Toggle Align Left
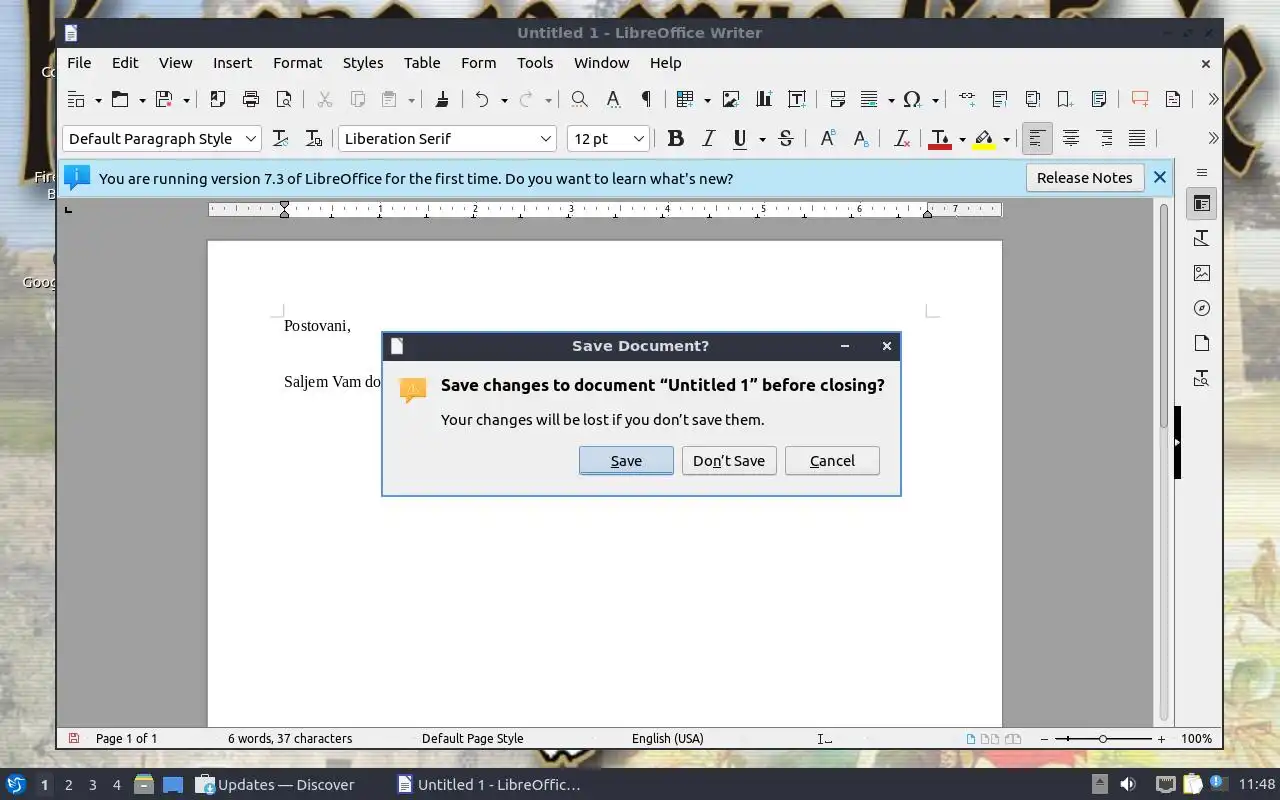Image resolution: width=1280 pixels, height=800 pixels. click(1037, 139)
